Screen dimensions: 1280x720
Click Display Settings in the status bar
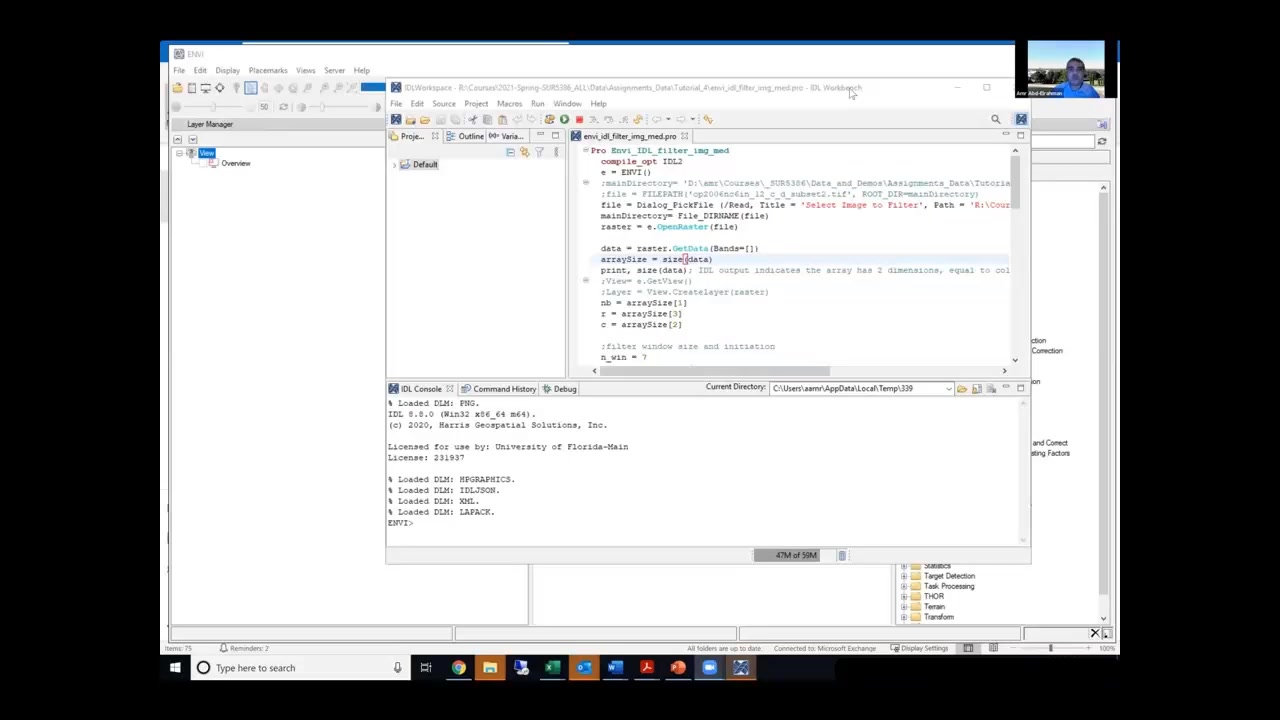click(x=924, y=648)
